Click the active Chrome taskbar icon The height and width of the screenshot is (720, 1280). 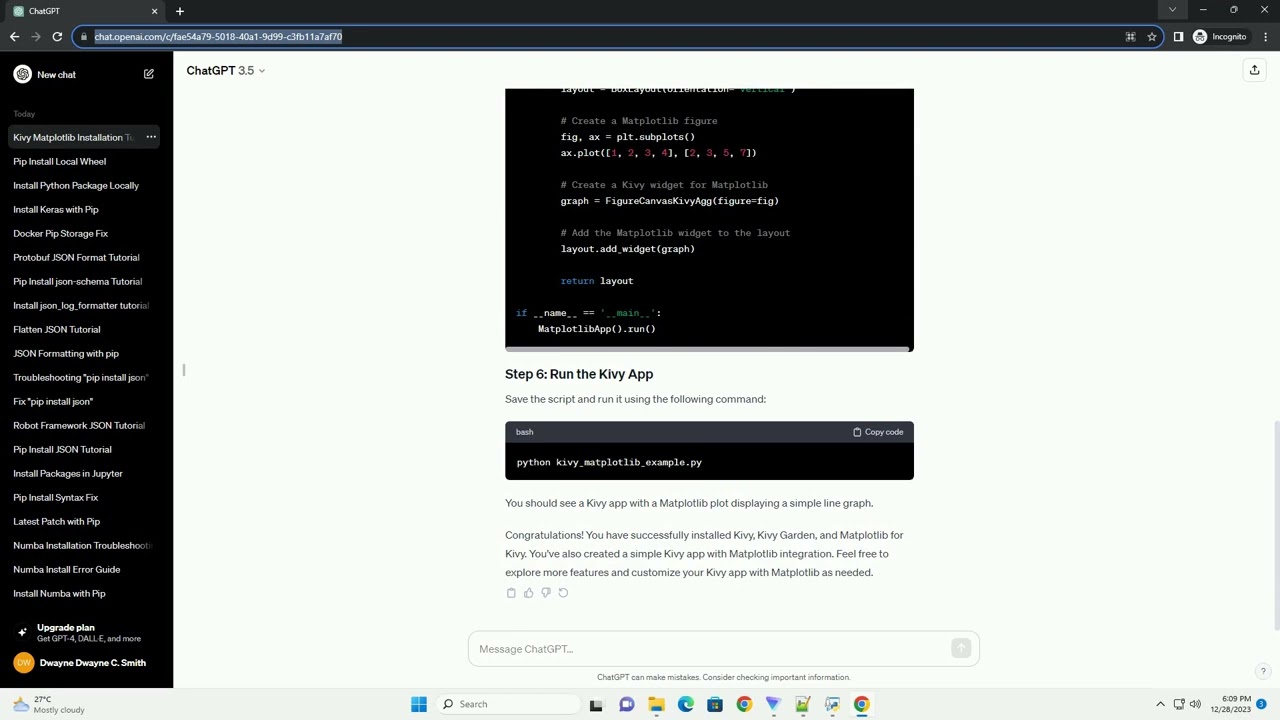pyautogui.click(x=861, y=704)
